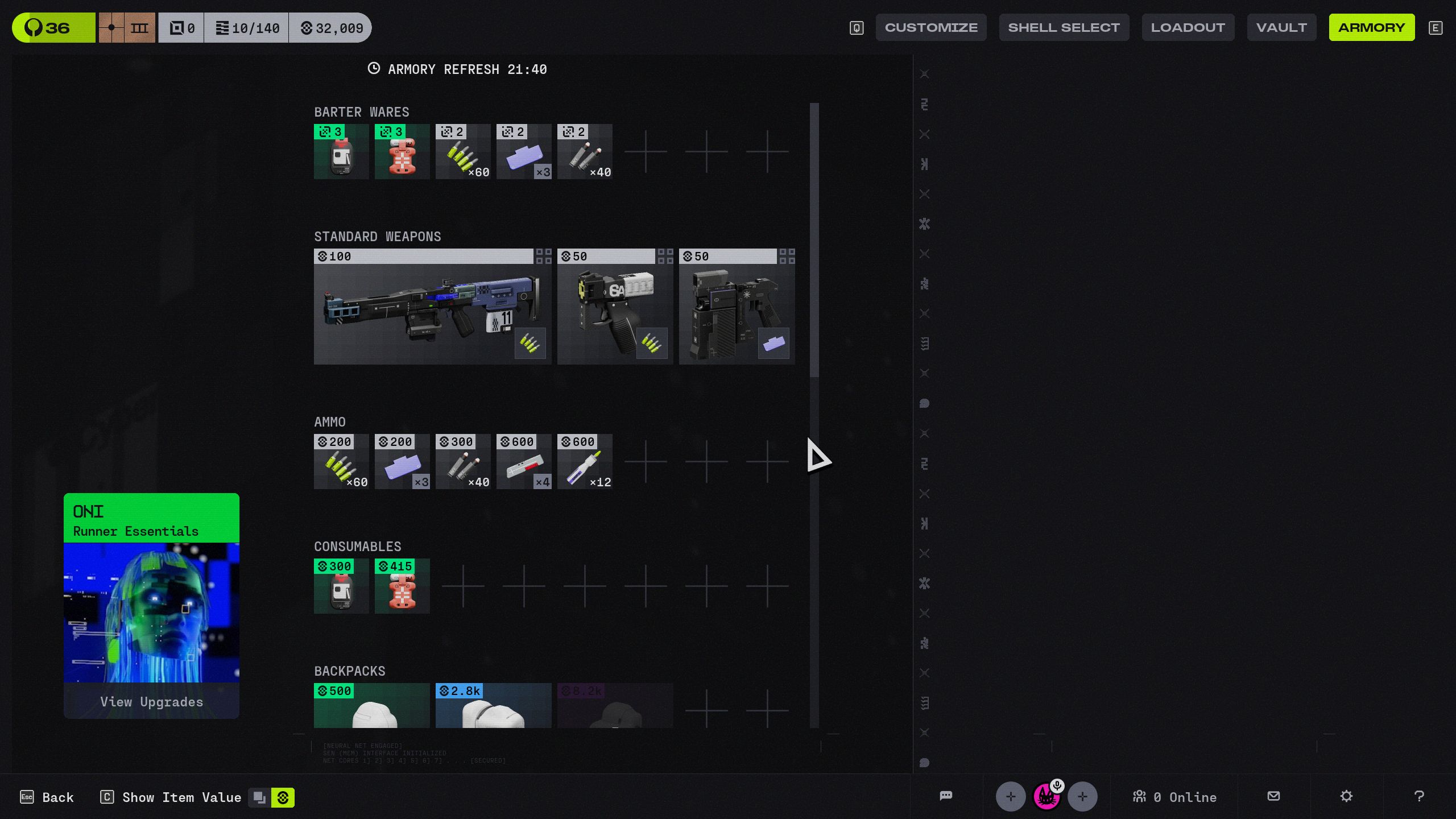Expand mod slots on third standard weapon
The height and width of the screenshot is (819, 1456).
pyautogui.click(x=787, y=257)
